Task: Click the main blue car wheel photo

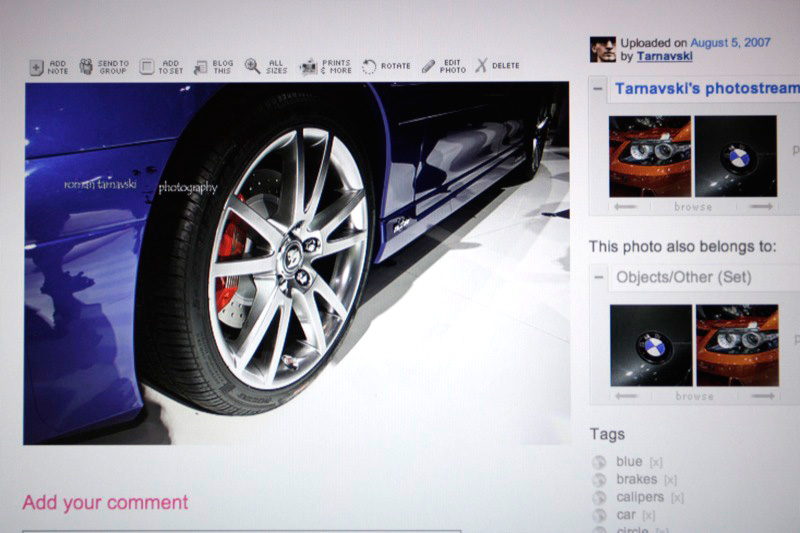Action: 296,263
